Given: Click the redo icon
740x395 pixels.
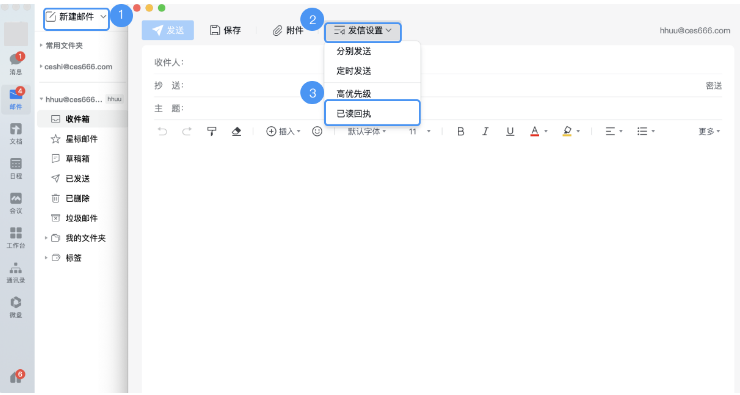Looking at the screenshot, I should pos(187,131).
